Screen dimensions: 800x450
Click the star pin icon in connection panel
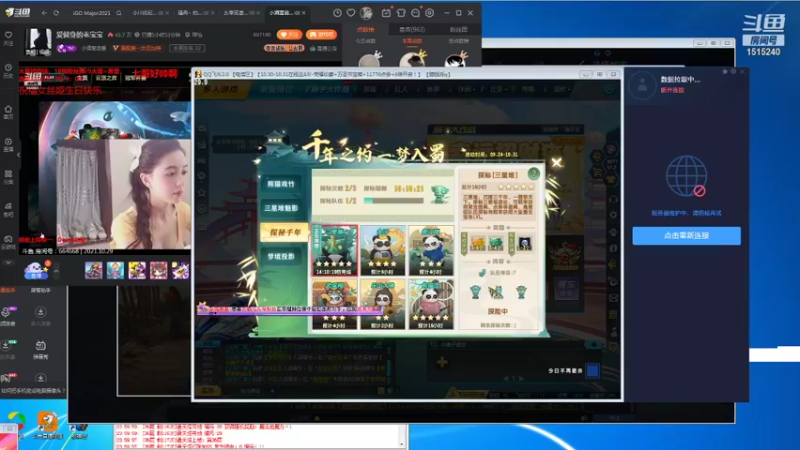point(724,72)
